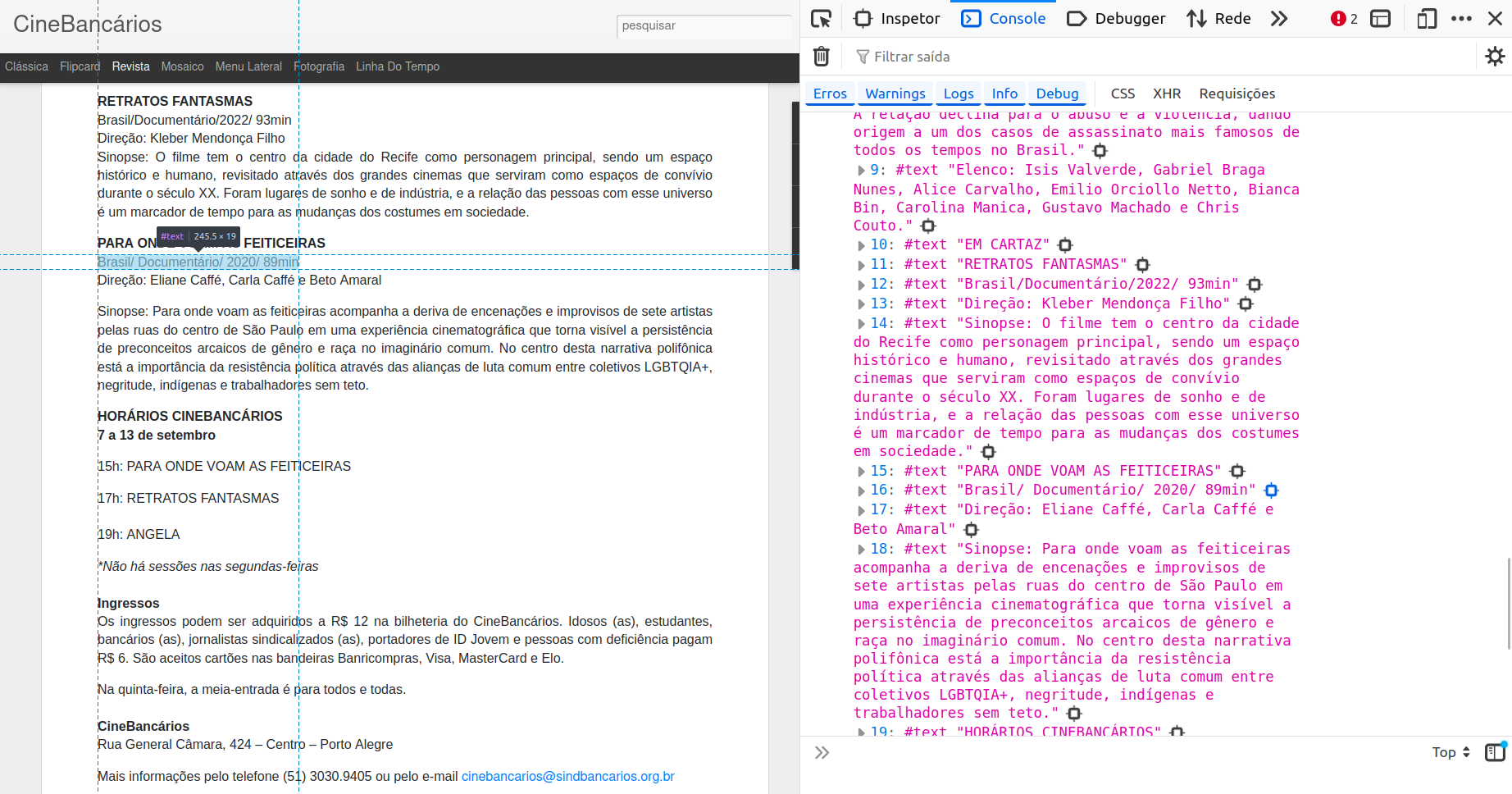
Task: Open responsive design mode icon
Action: click(x=1427, y=18)
